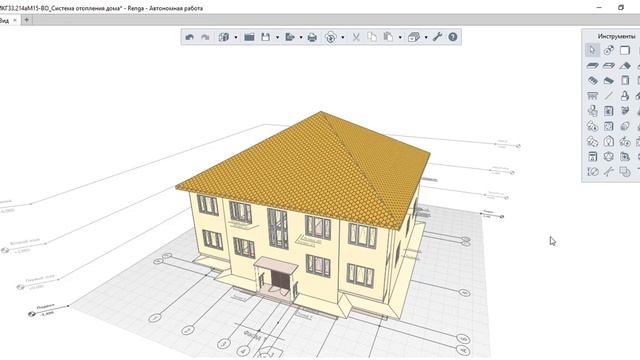Select the square duct-fitting tool
Image resolution: width=640 pixels, height=360 pixels.
[x=609, y=126]
